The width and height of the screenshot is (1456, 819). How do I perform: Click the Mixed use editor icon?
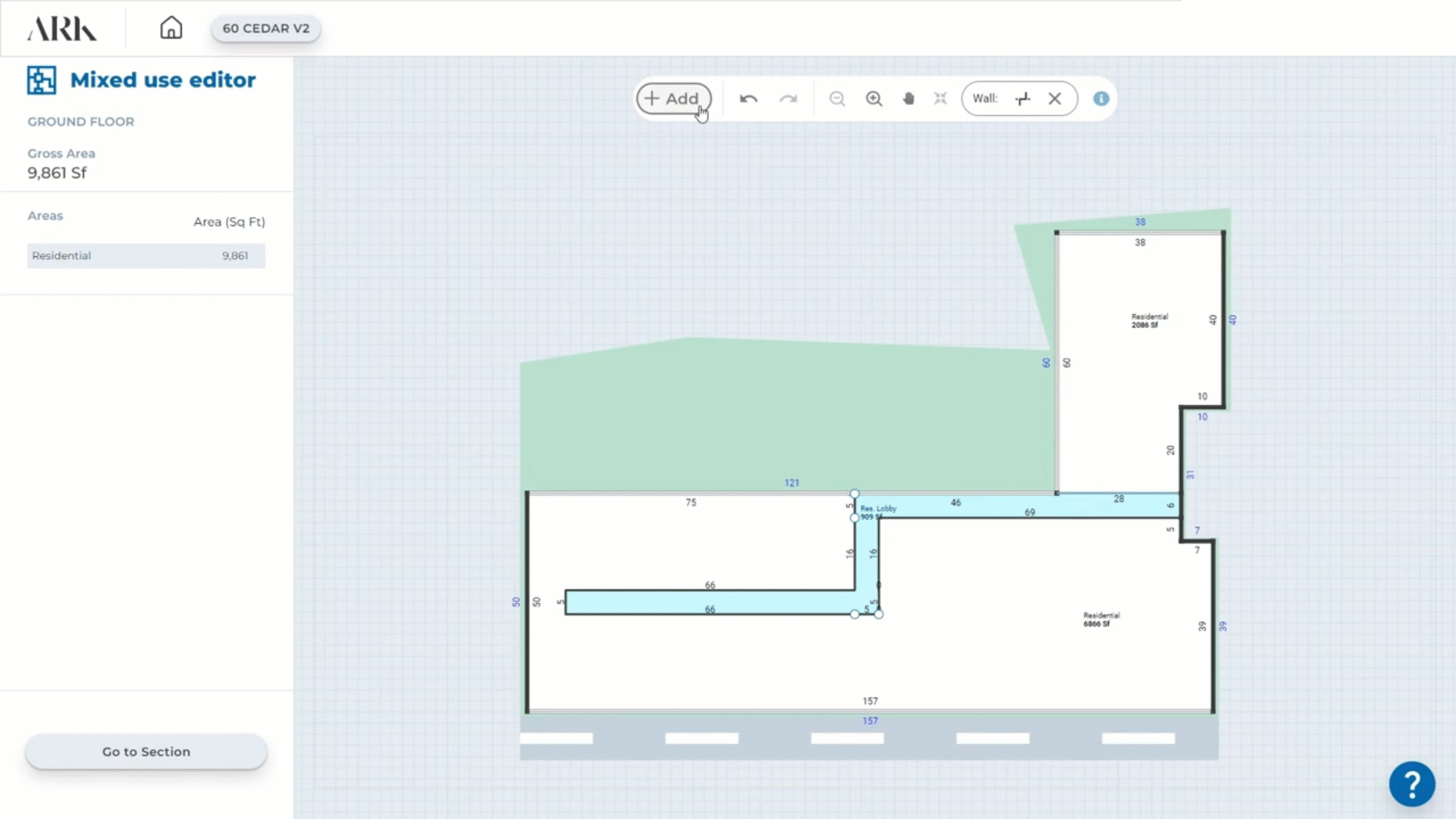click(x=42, y=80)
